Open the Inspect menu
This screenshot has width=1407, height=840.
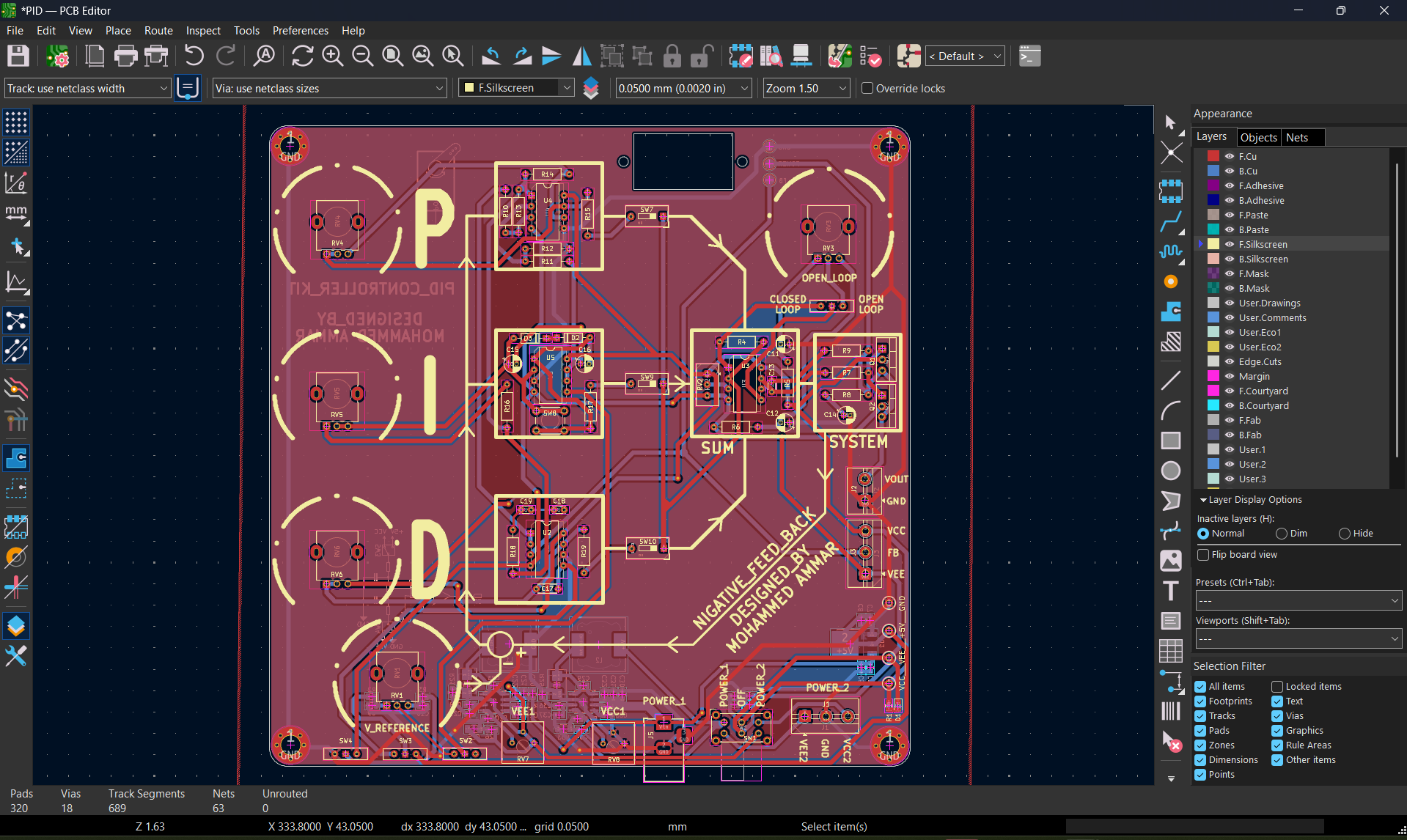203,30
